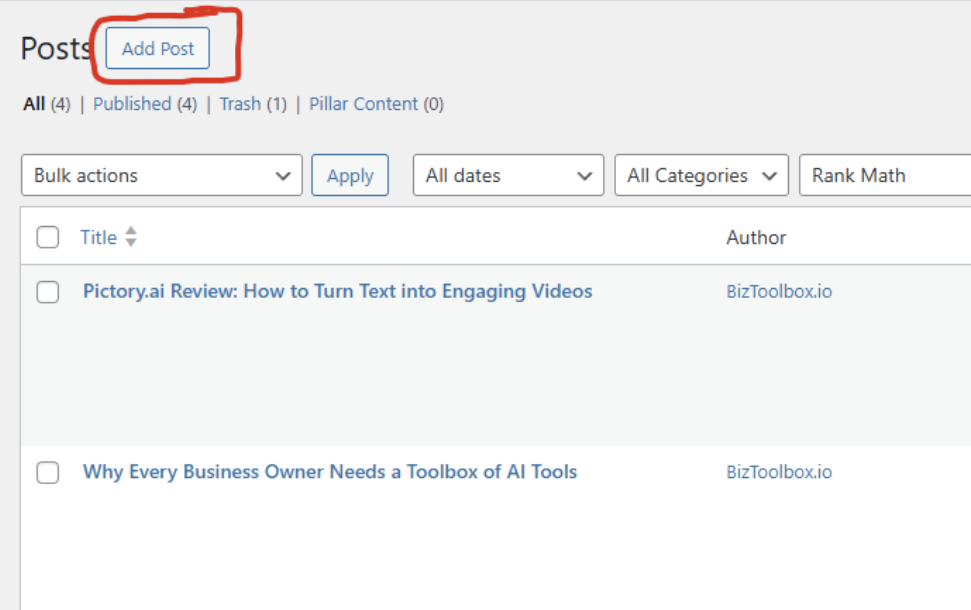
Task: Select the Pictory.ai Review post checkbox
Action: 47,292
